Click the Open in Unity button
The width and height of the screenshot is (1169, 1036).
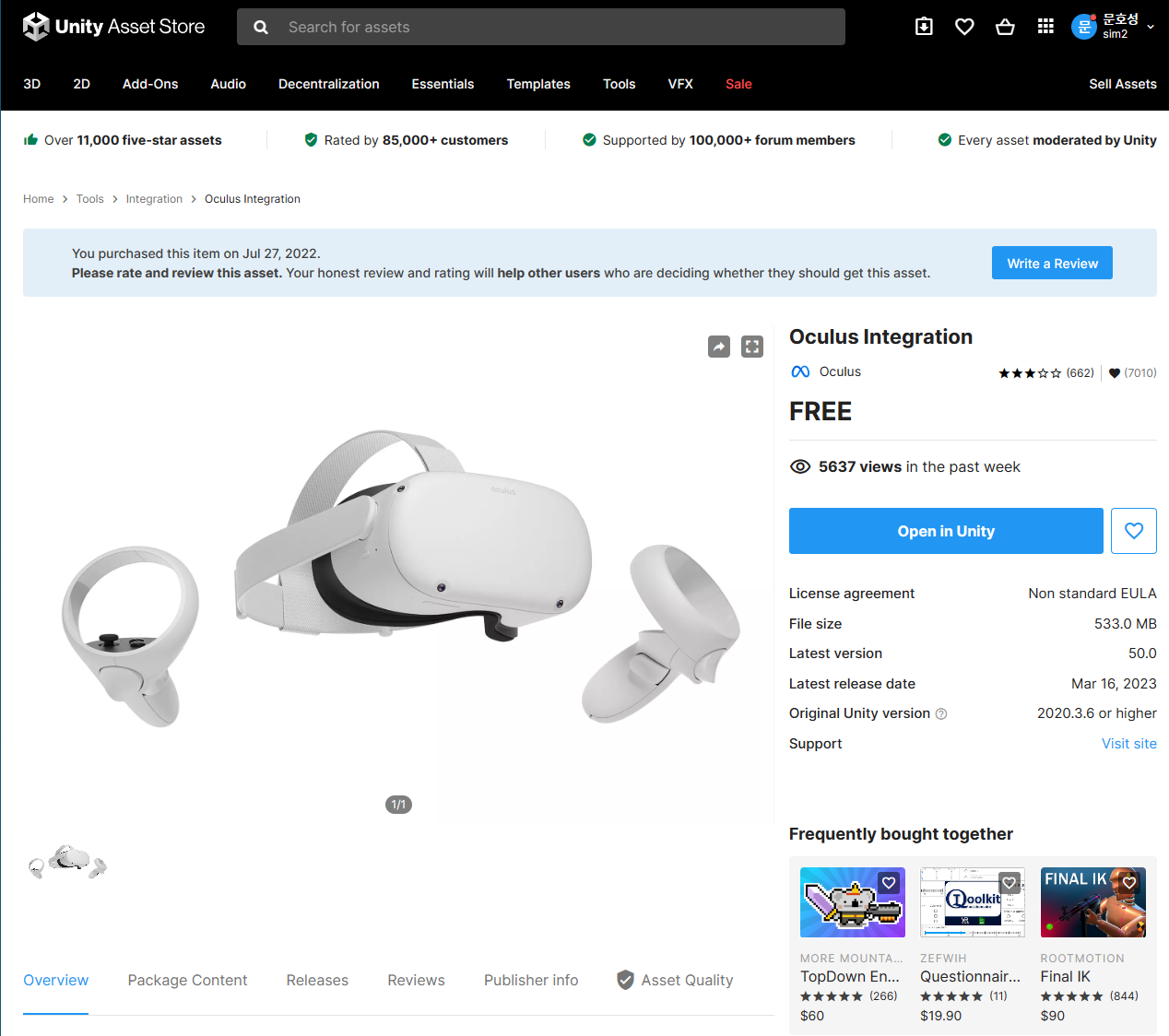[946, 531]
